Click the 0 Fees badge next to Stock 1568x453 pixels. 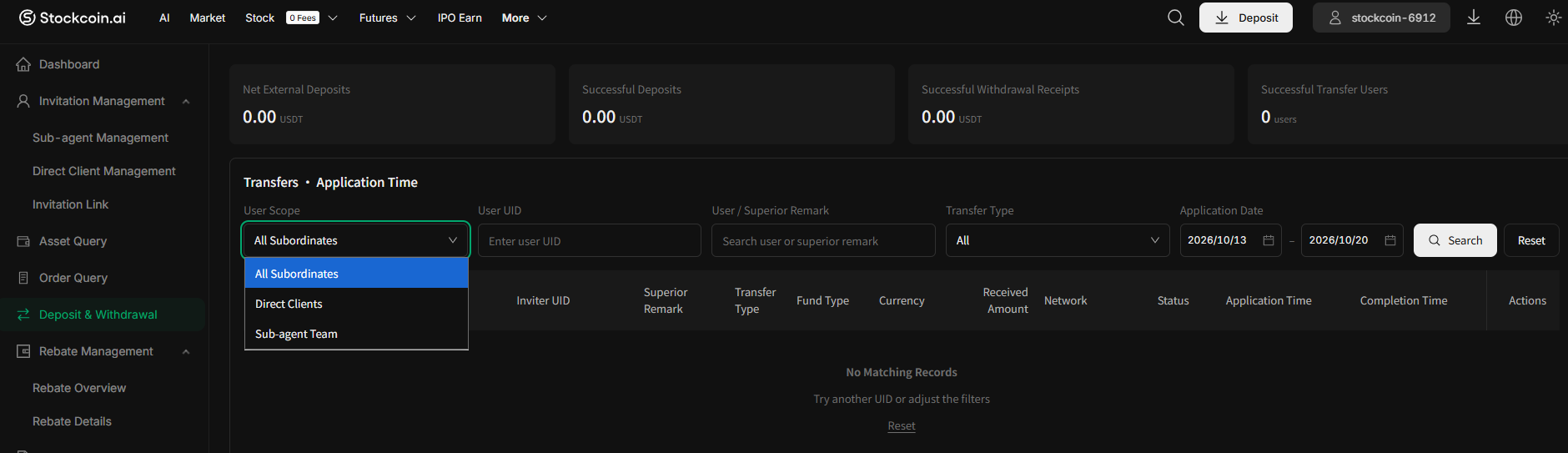point(303,18)
